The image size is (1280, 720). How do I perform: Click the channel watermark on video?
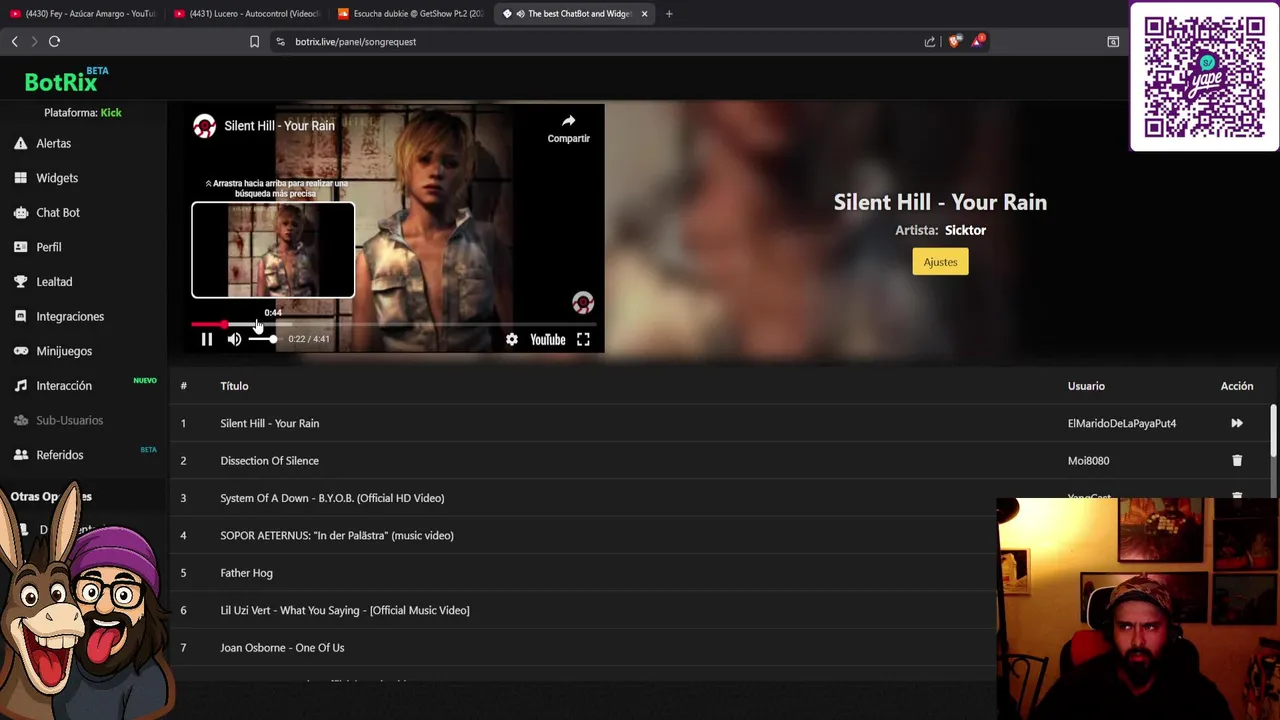point(583,302)
